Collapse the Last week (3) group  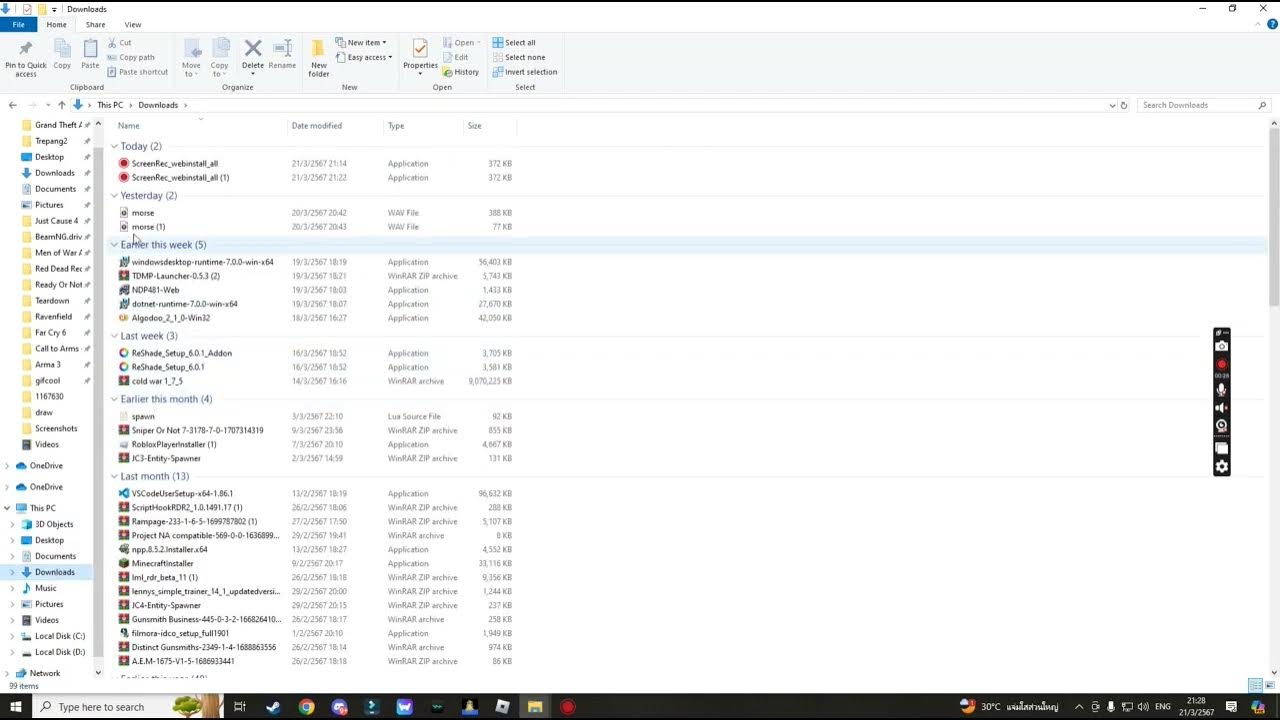114,336
